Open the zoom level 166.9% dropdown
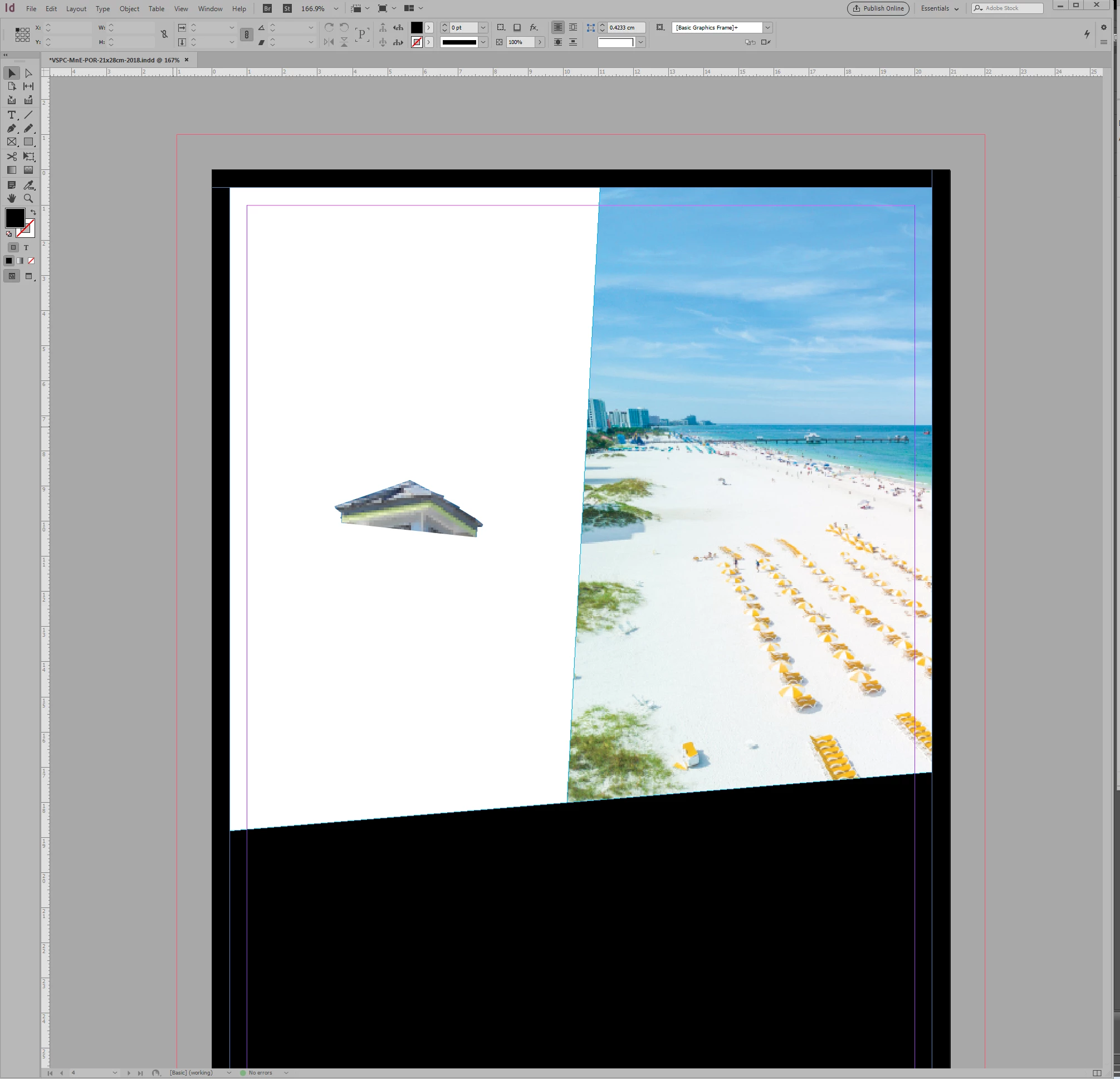The image size is (1120, 1079). tap(336, 8)
